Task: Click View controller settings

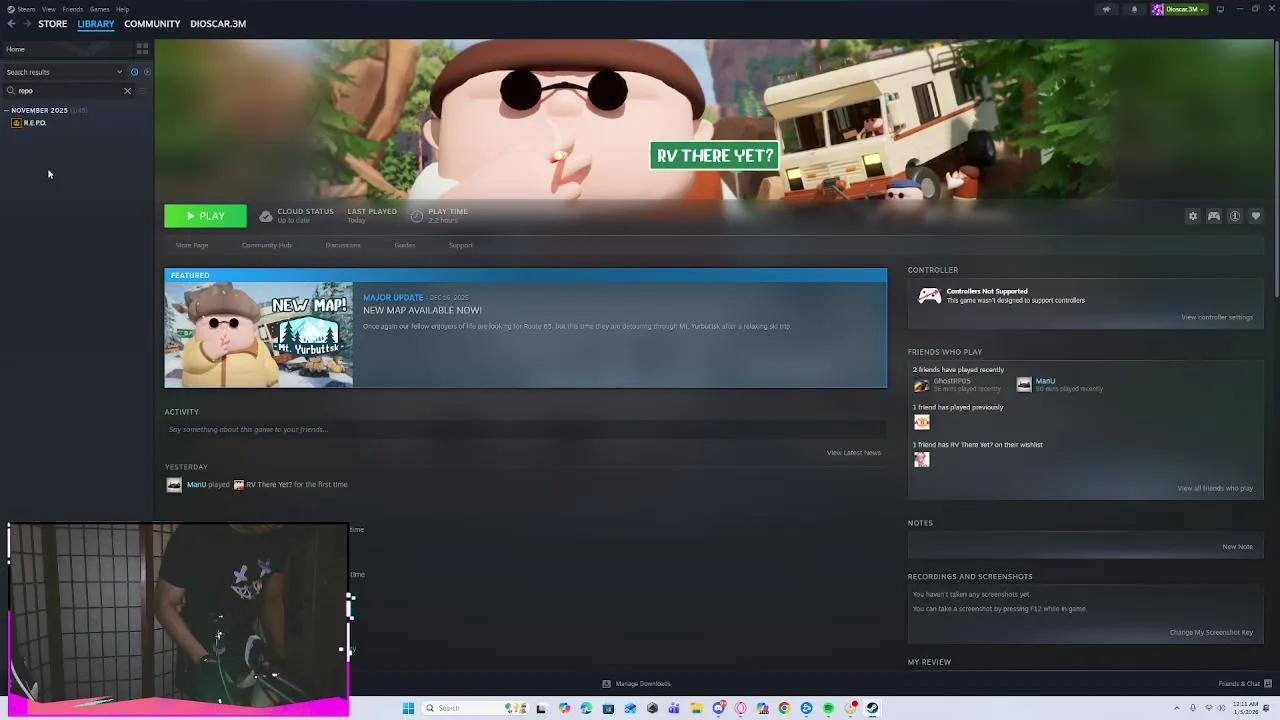Action: 1216,317
